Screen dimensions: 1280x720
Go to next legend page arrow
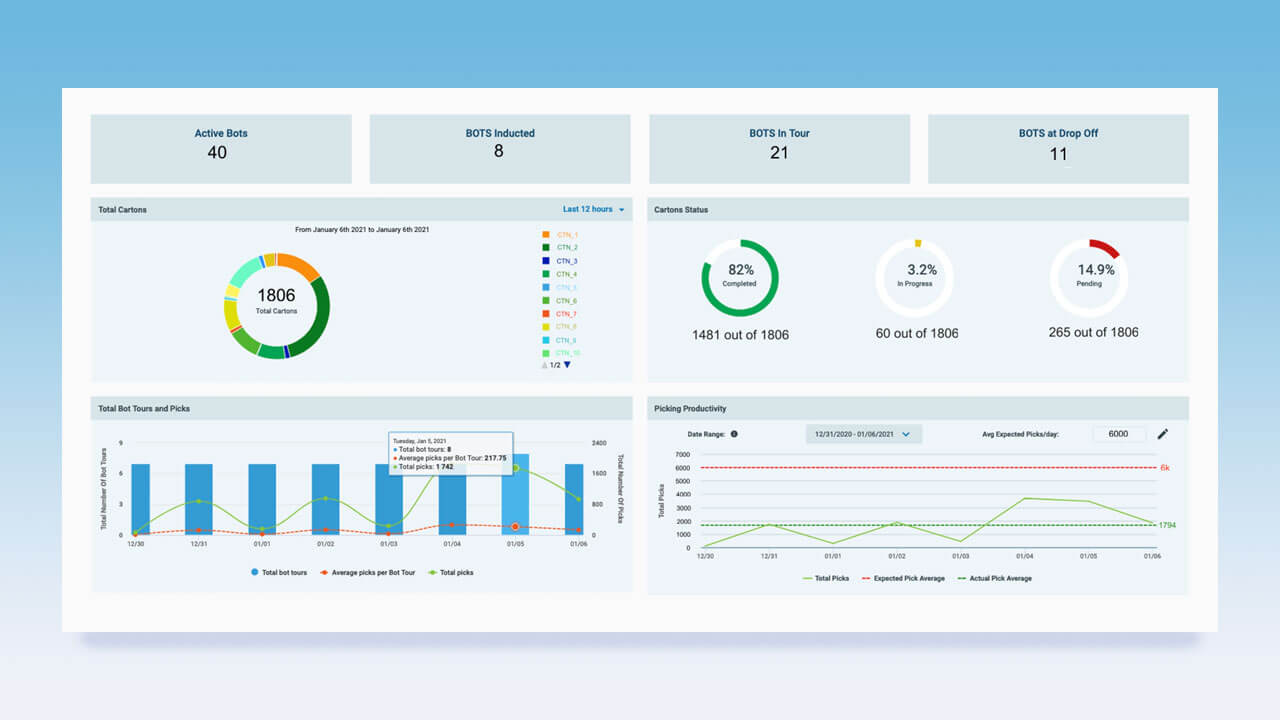[x=567, y=365]
